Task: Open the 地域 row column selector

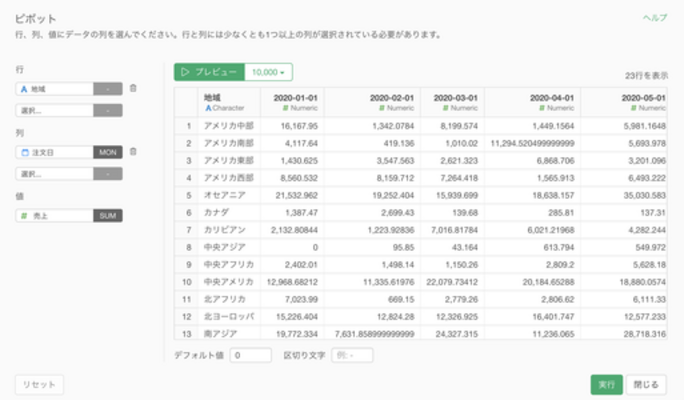Action: pyautogui.click(x=53, y=89)
